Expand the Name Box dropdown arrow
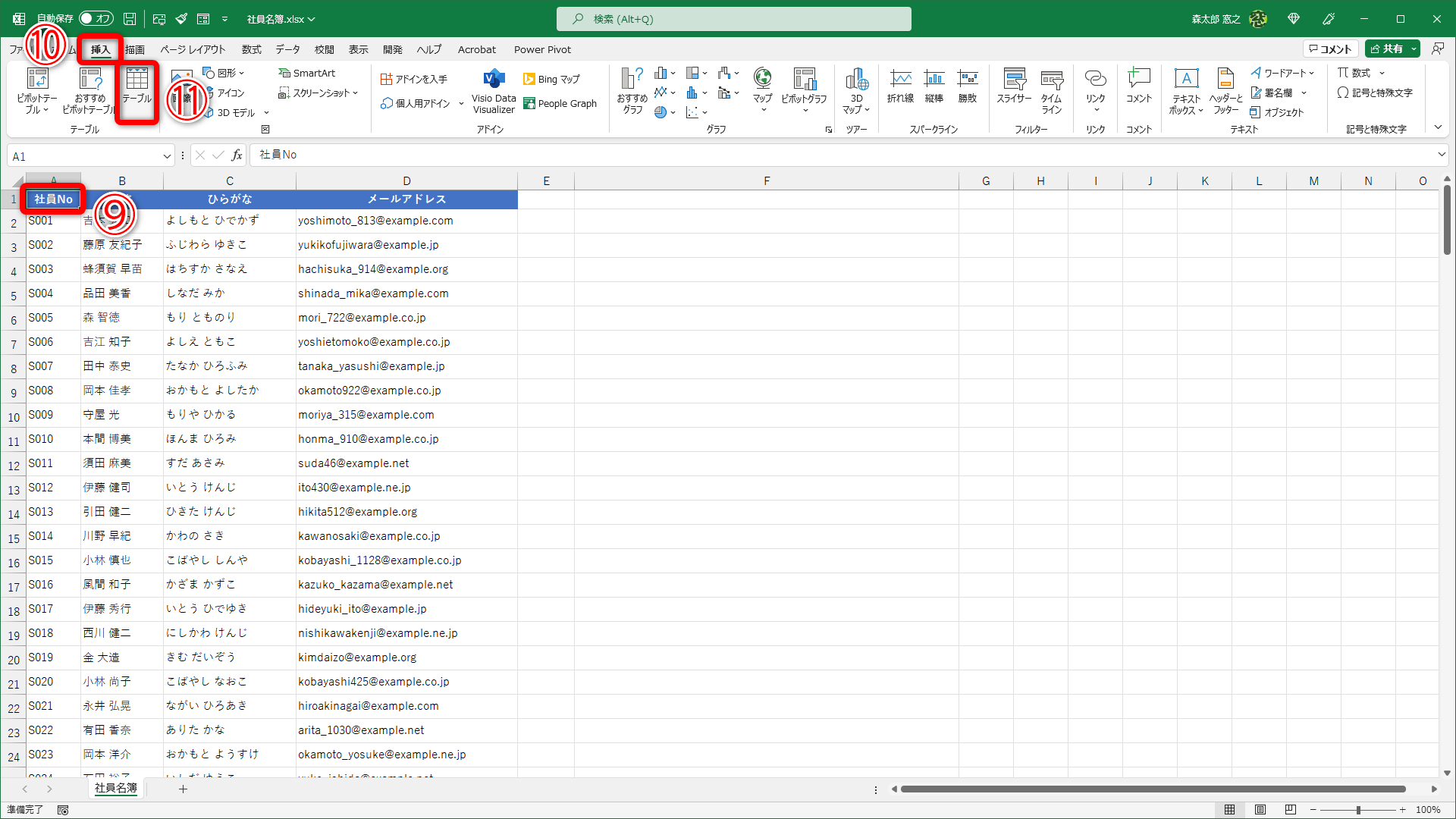1456x819 pixels. (167, 156)
